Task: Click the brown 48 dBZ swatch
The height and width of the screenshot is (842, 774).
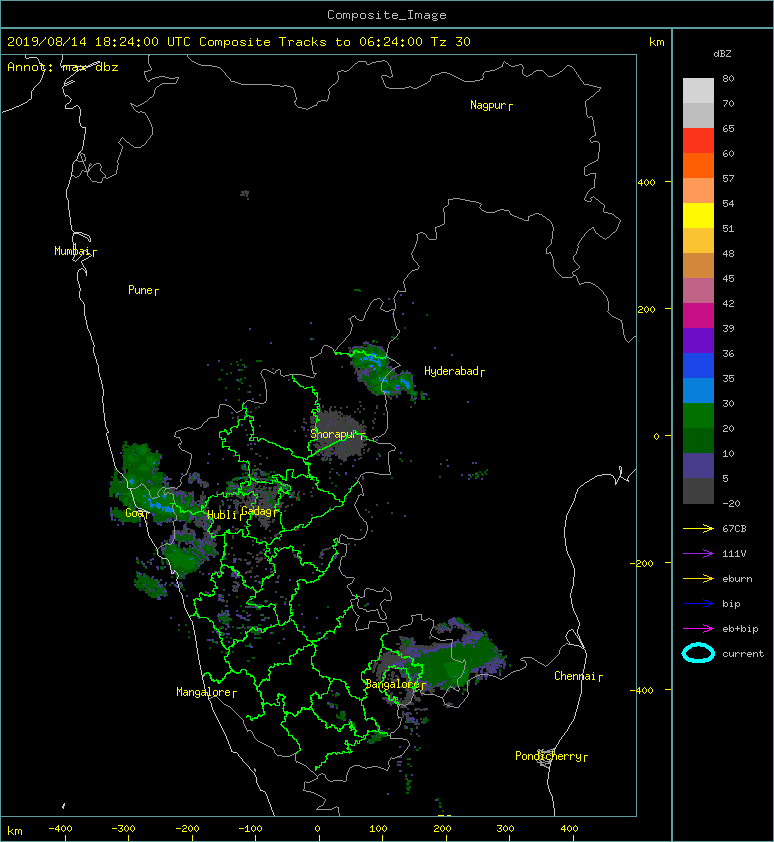Action: tap(698, 265)
